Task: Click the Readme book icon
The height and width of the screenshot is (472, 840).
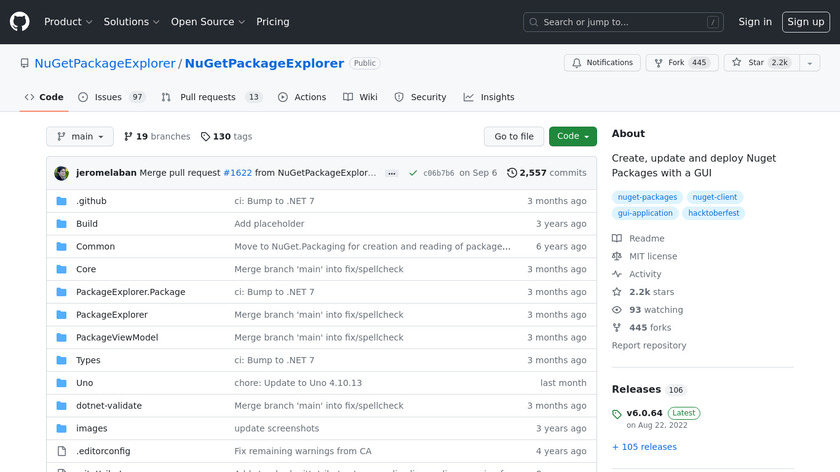Action: 617,238
